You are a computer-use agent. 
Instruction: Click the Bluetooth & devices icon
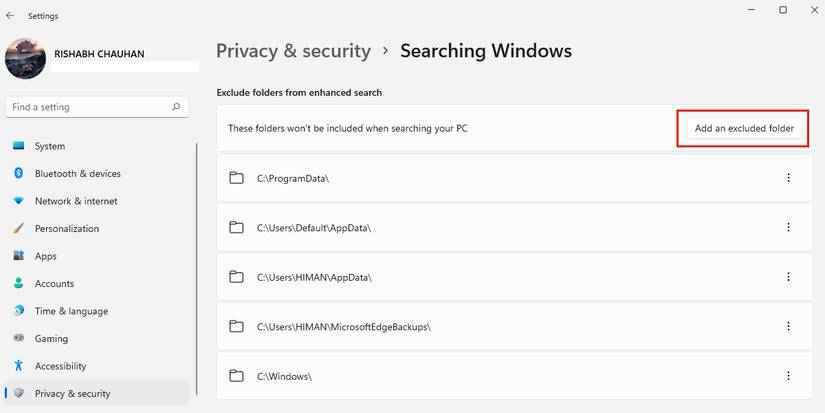tap(18, 173)
